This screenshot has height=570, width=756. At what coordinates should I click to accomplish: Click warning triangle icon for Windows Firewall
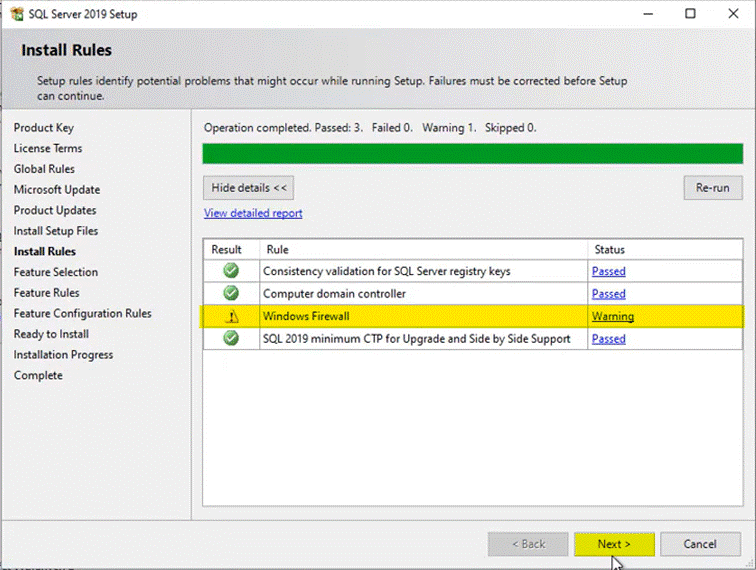tap(232, 316)
